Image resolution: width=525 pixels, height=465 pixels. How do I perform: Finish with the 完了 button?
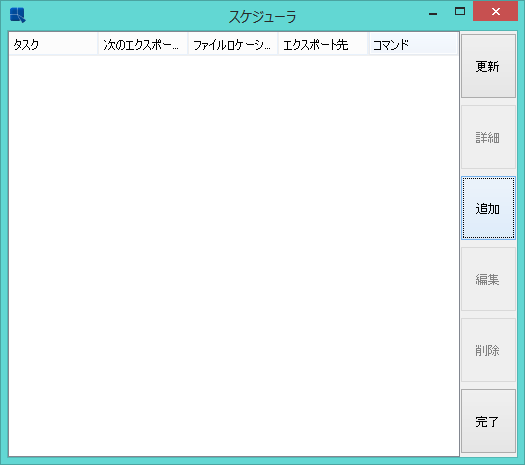(488, 421)
